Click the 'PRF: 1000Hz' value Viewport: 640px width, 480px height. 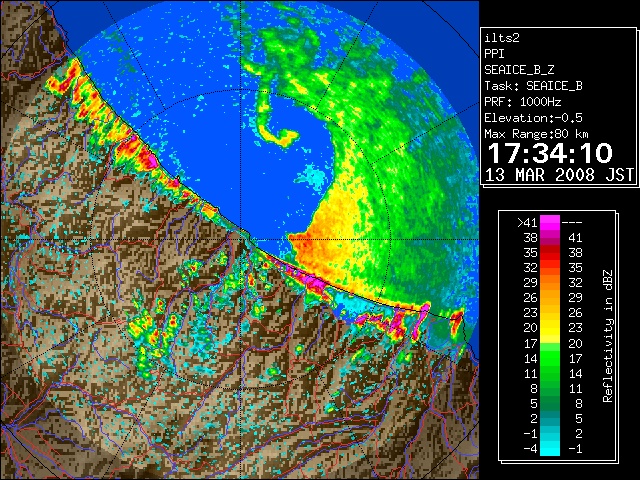click(522, 102)
